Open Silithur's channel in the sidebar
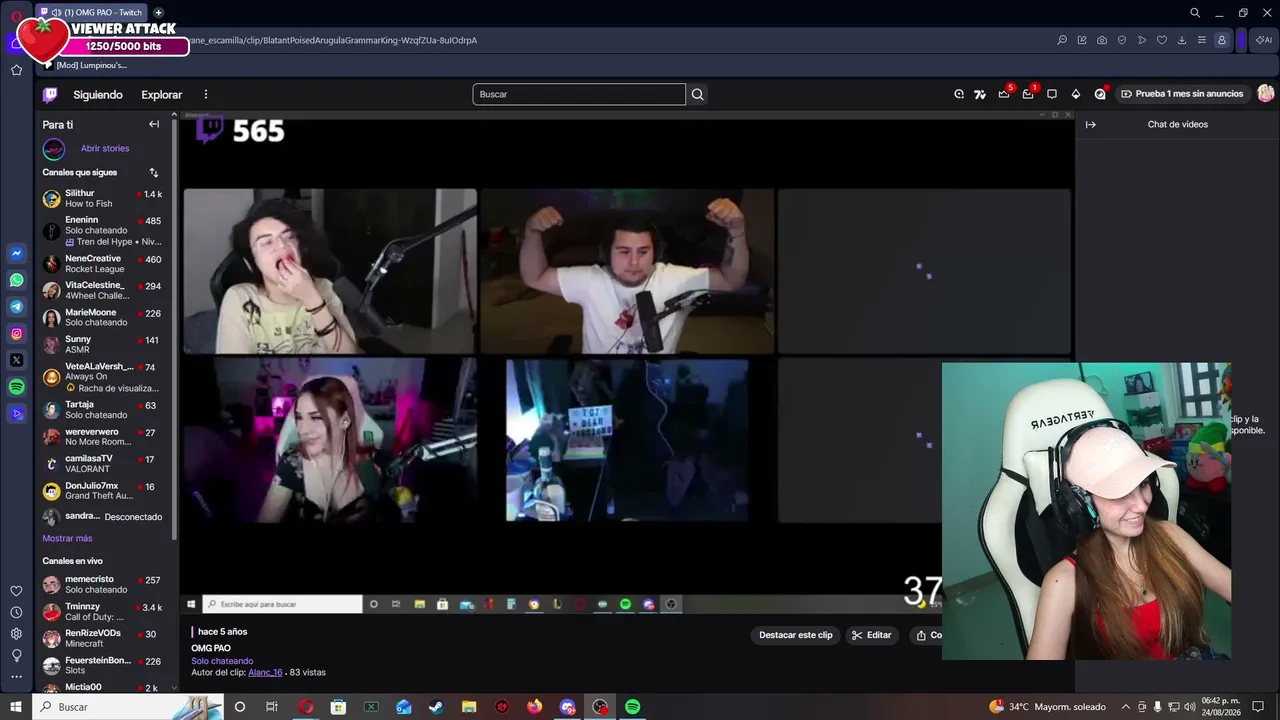The width and height of the screenshot is (1280, 720). [103, 198]
